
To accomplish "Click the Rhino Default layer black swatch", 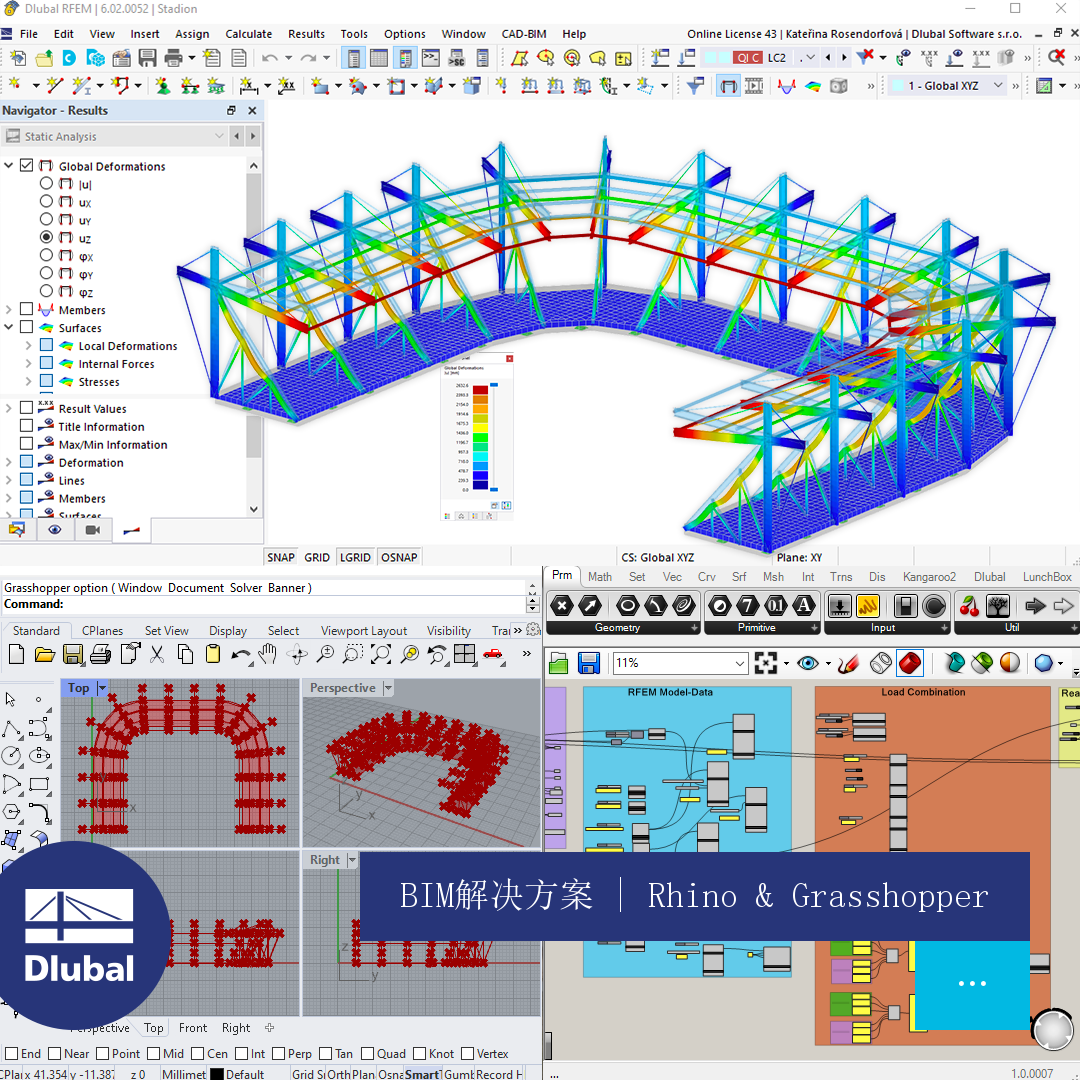I will (216, 1074).
